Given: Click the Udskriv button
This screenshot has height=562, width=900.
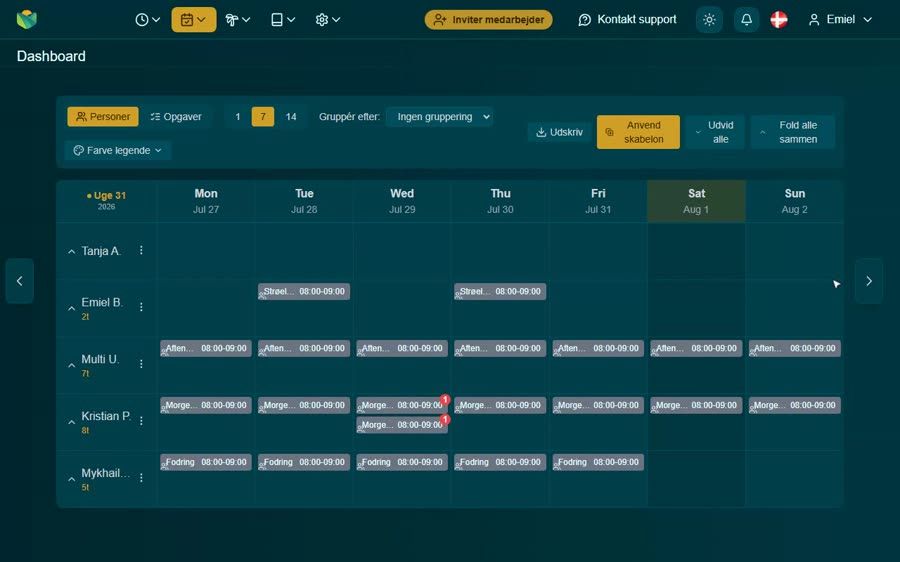Looking at the screenshot, I should pos(559,132).
